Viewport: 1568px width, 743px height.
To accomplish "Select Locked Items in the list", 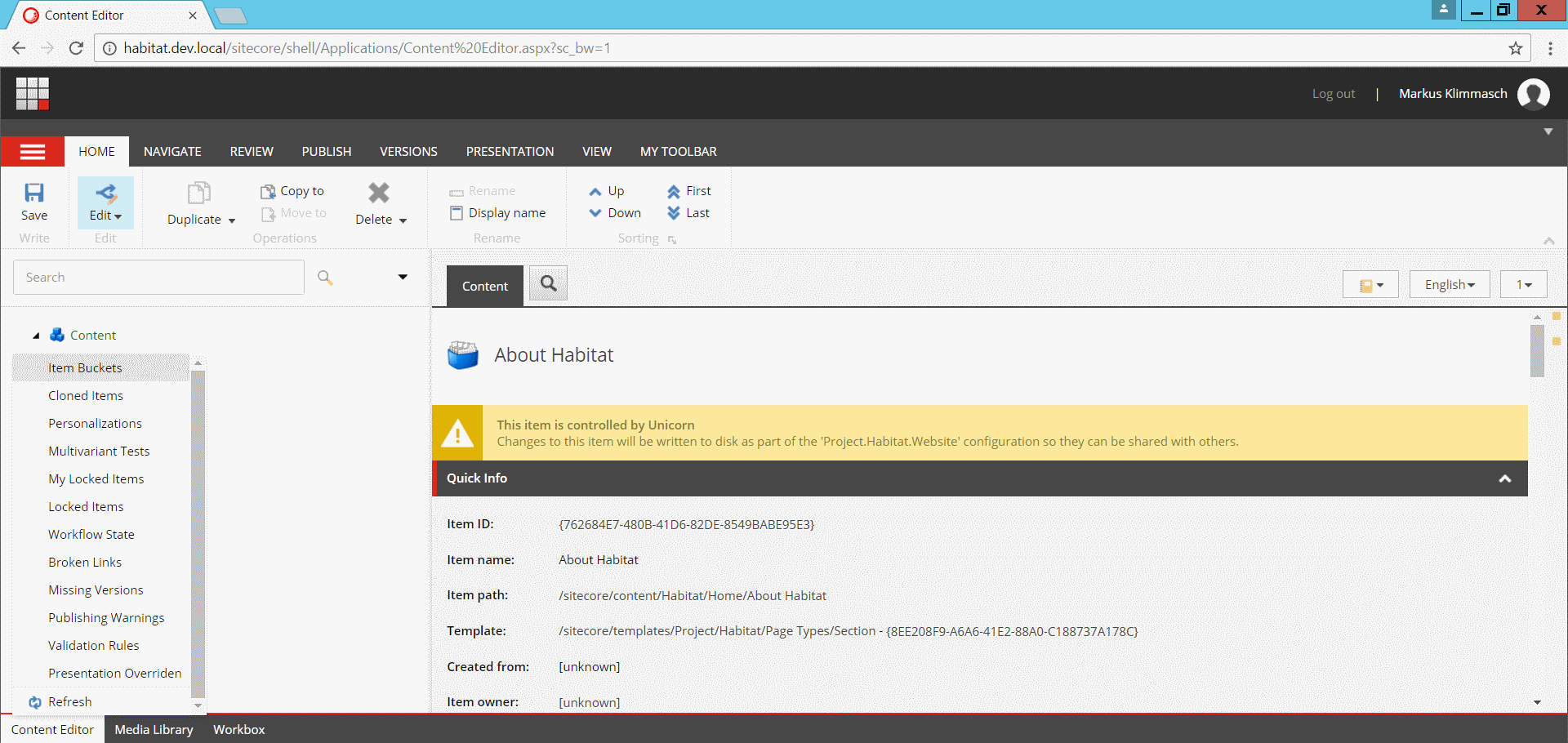I will (x=86, y=507).
